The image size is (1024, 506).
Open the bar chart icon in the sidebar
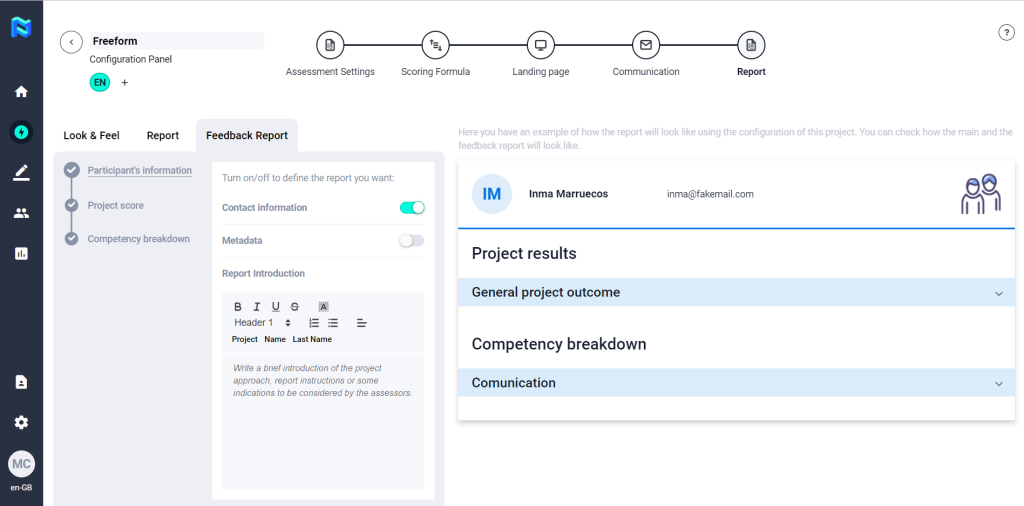pyautogui.click(x=21, y=254)
